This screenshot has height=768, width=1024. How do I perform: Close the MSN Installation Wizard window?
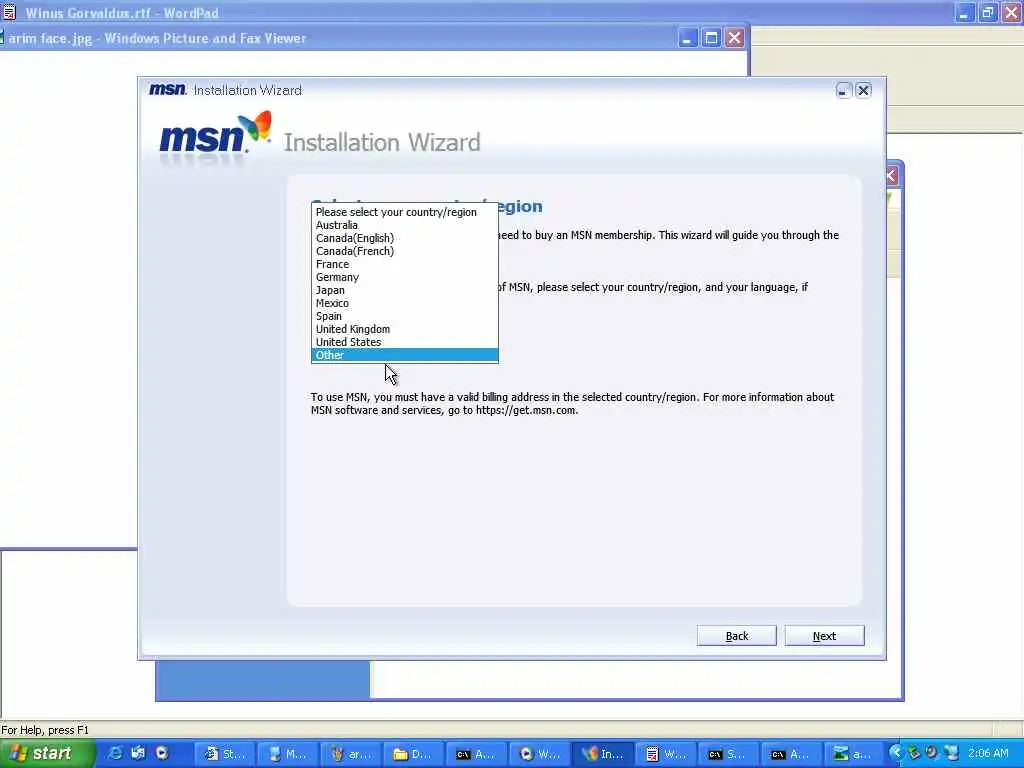(863, 90)
